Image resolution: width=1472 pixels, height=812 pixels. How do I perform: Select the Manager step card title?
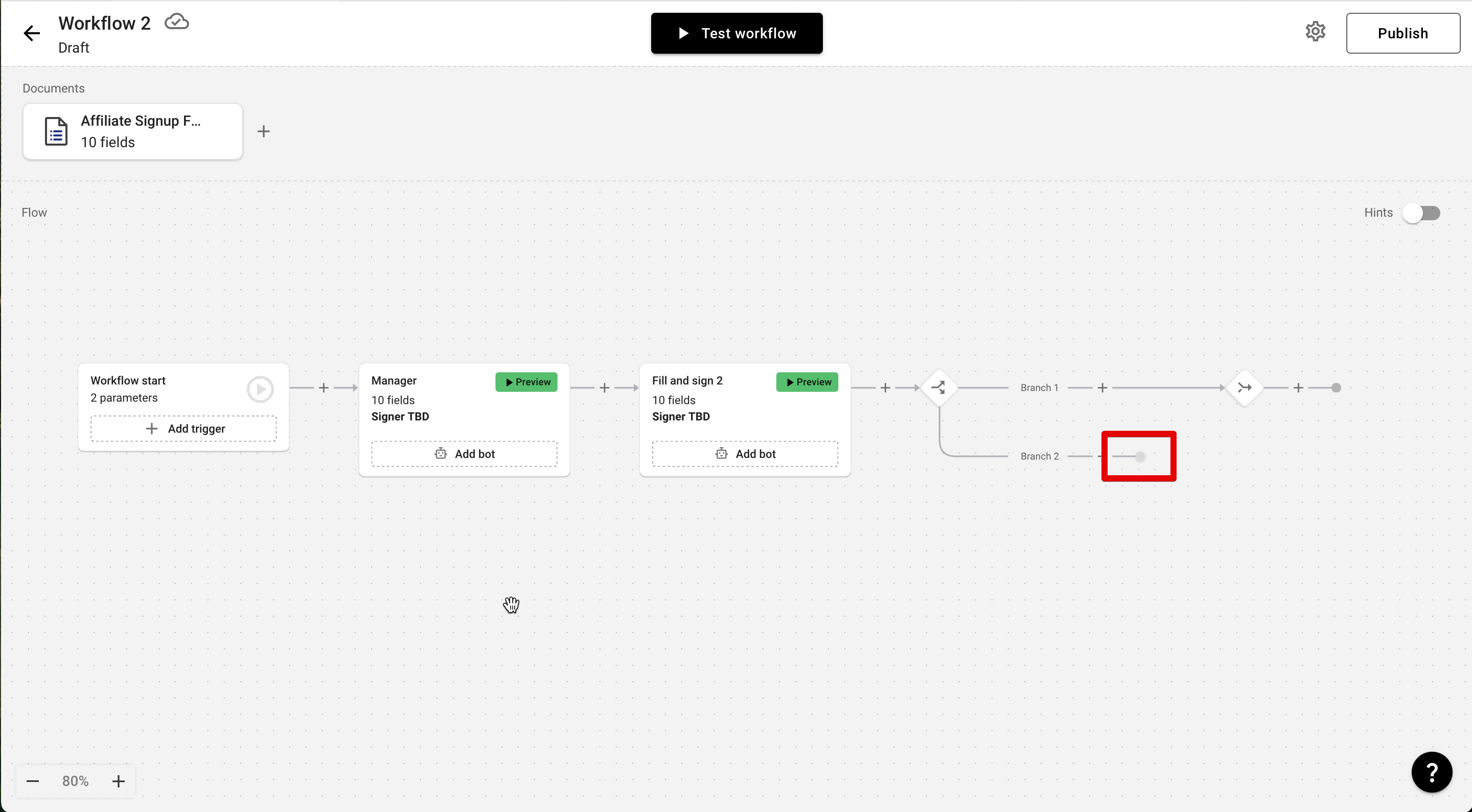[x=394, y=381]
